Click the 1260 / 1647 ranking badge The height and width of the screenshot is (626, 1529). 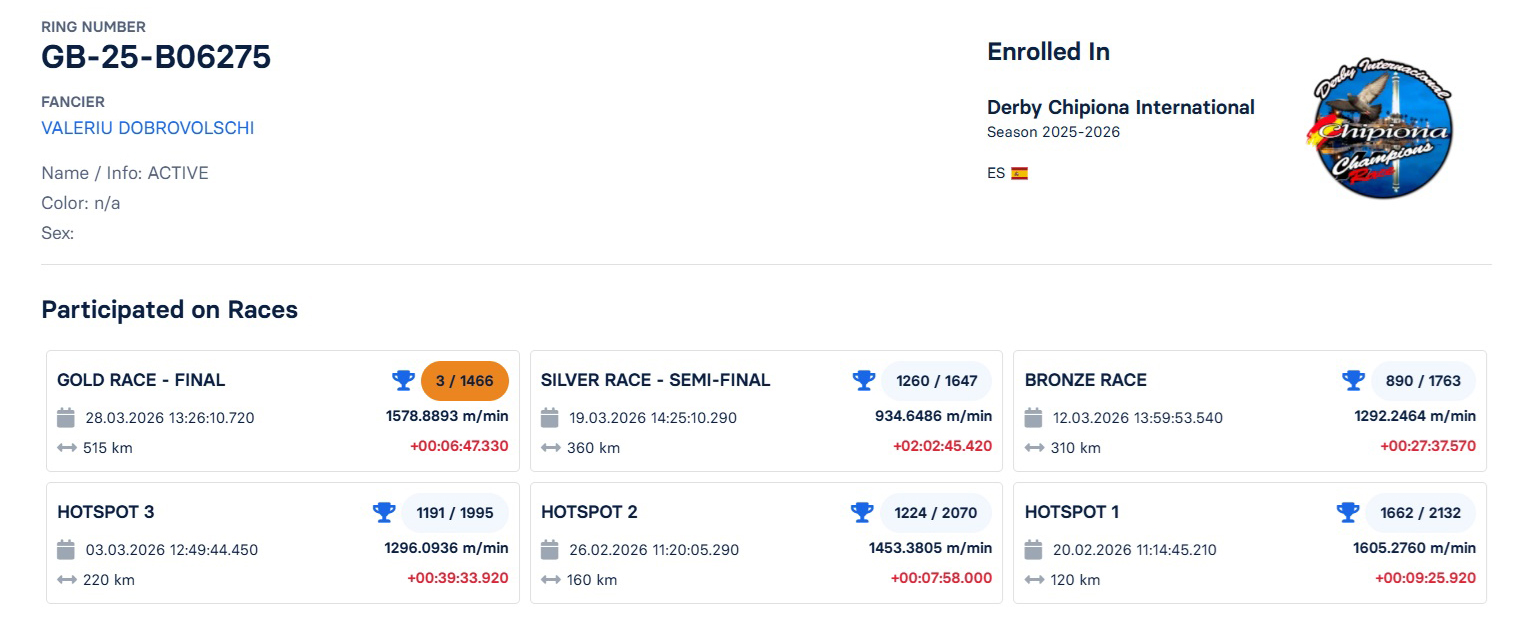(x=936, y=380)
